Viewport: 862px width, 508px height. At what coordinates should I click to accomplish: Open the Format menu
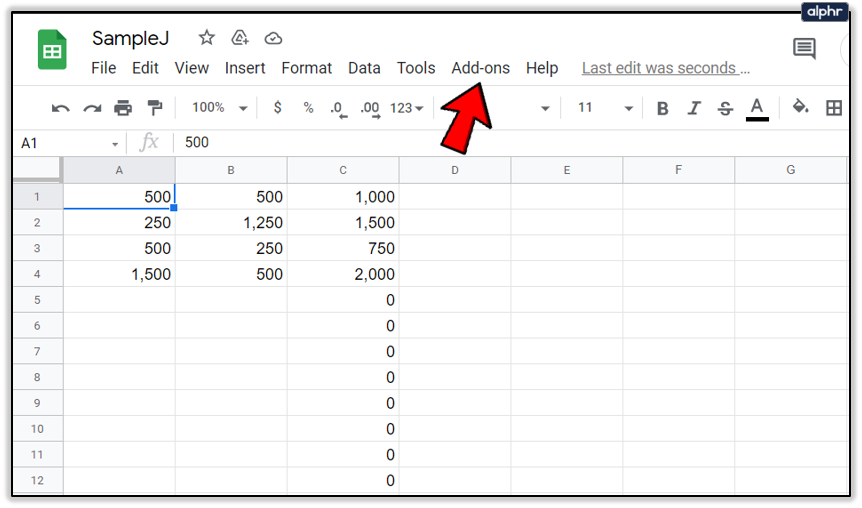click(x=307, y=68)
